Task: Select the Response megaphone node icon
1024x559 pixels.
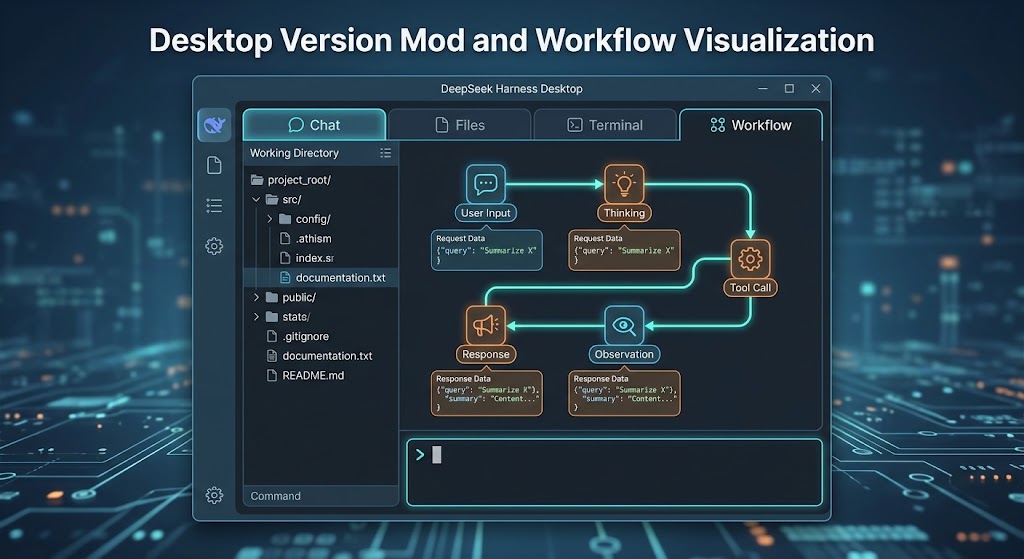Action: coord(485,325)
